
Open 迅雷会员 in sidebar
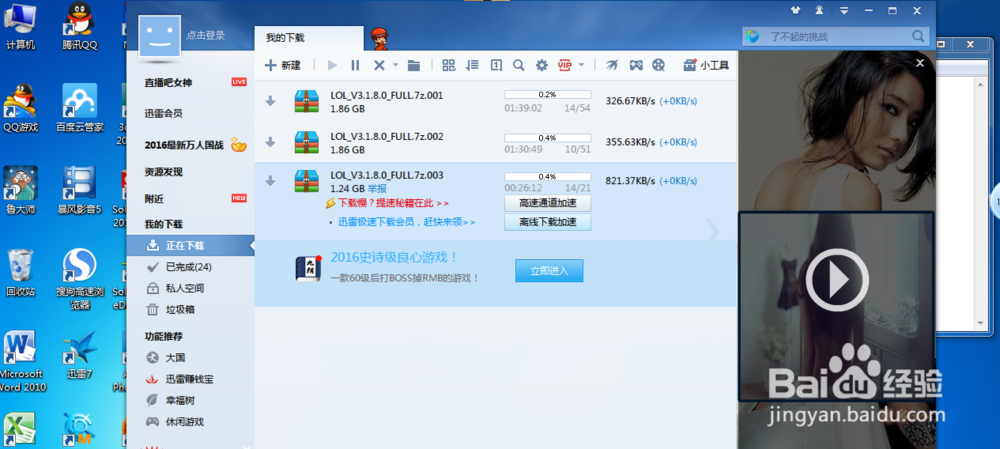coord(163,113)
